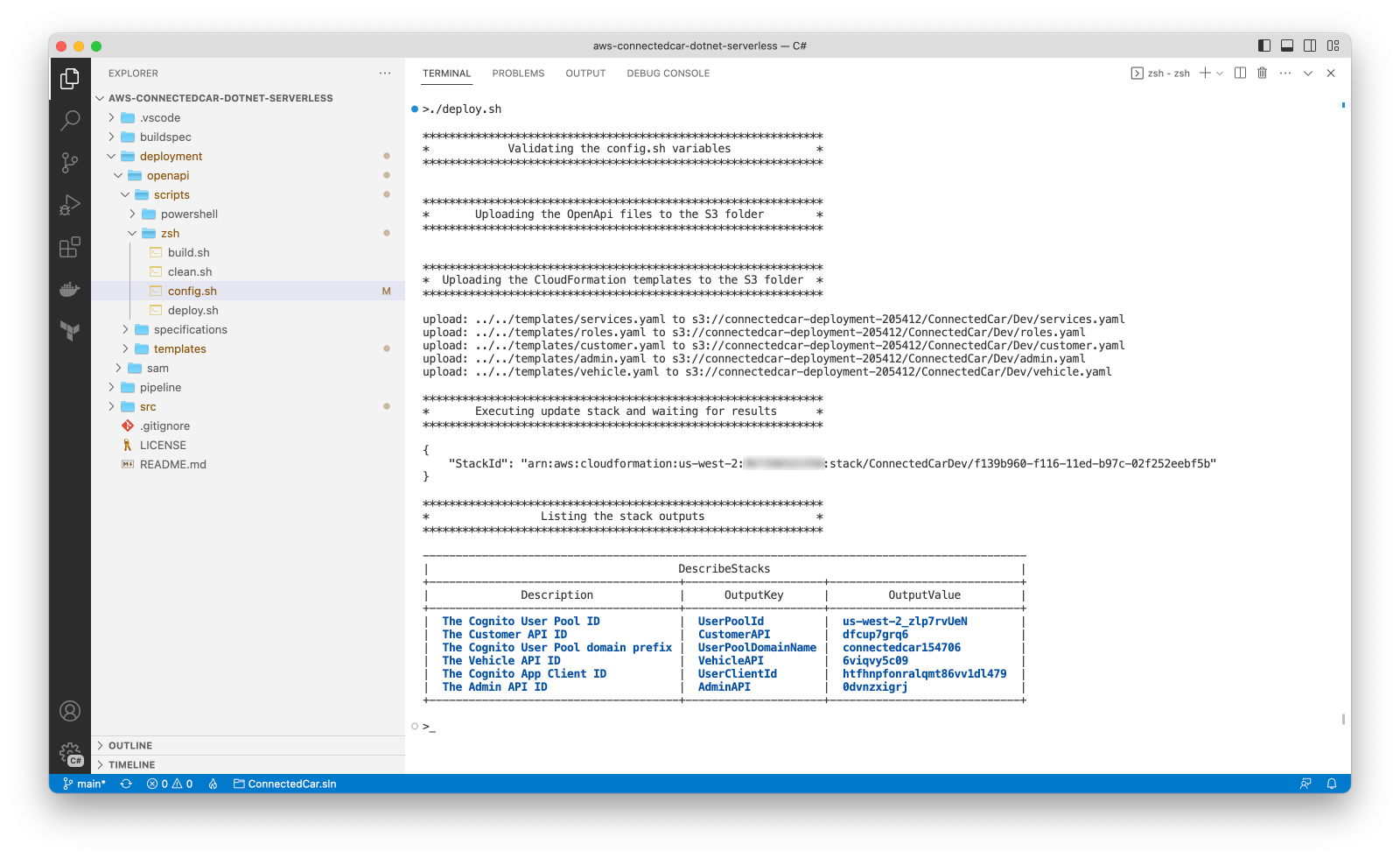This screenshot has height=858, width=1400.
Task: Switch to the TERMINAL tab
Action: coord(447,74)
